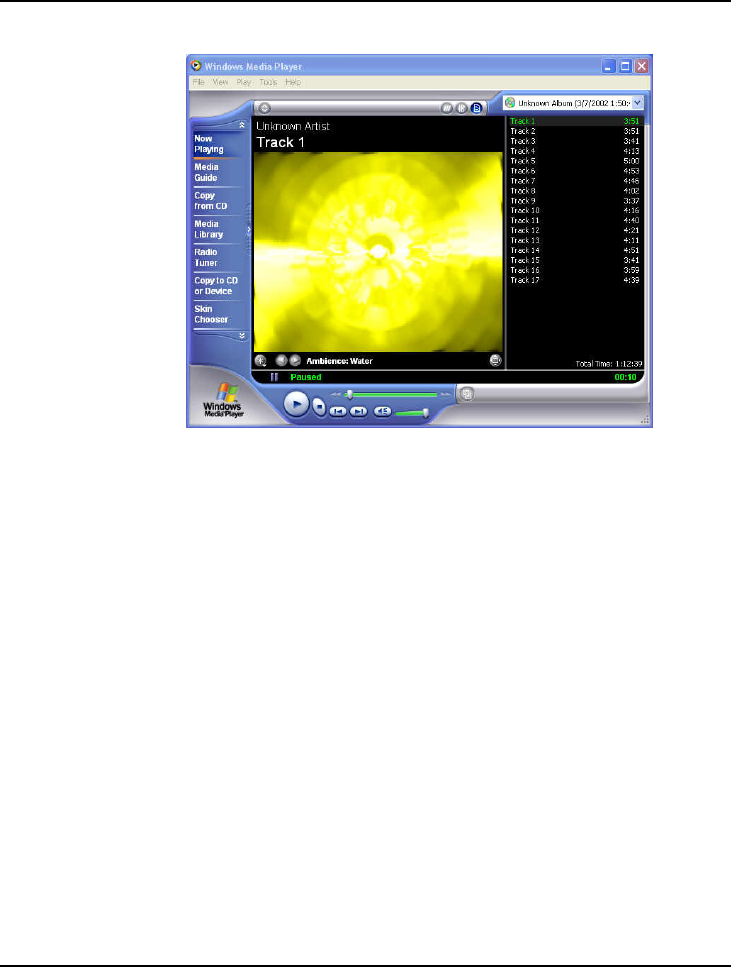Select Track 6 in playlist
The image size is (731, 967).
click(574, 171)
